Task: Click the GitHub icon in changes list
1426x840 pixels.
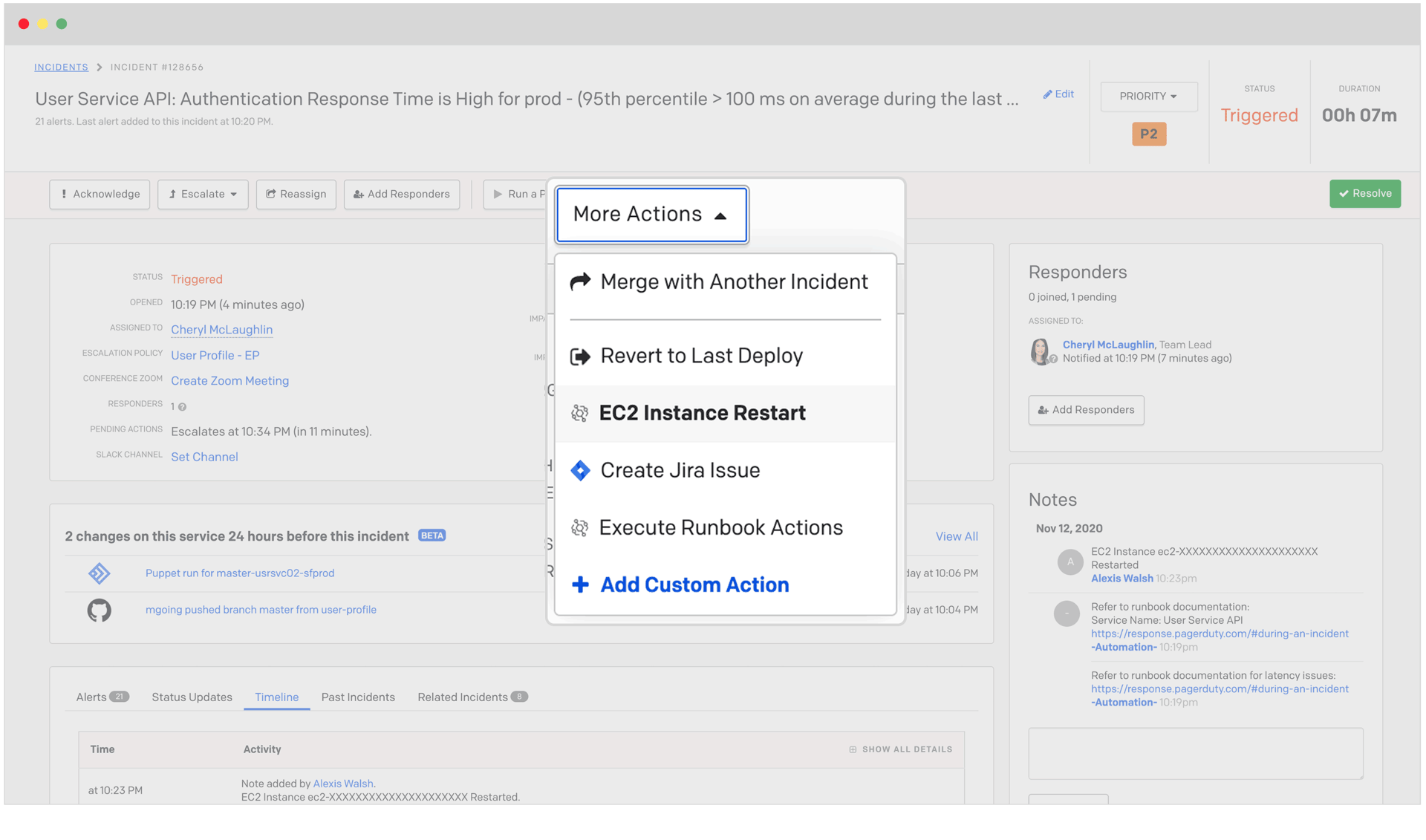Action: coord(100,610)
